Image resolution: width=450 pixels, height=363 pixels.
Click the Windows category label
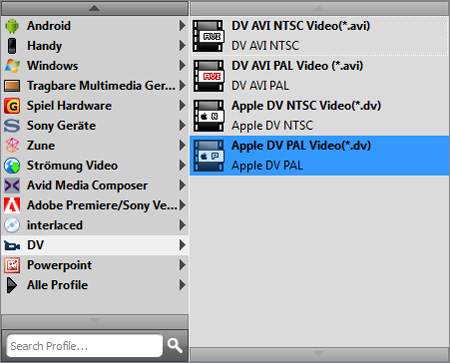(x=53, y=66)
